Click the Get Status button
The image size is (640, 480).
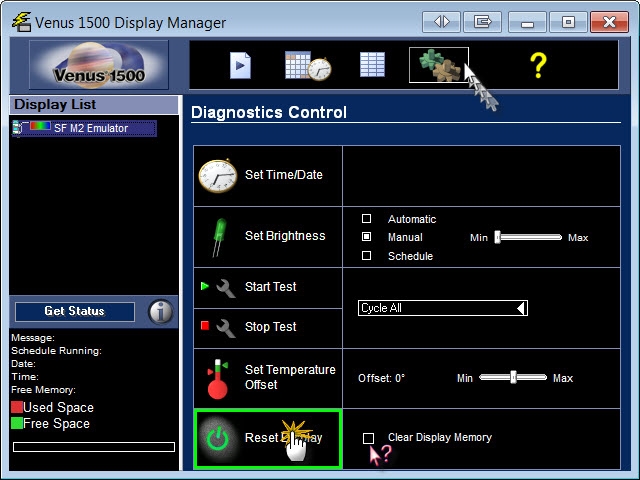75,311
